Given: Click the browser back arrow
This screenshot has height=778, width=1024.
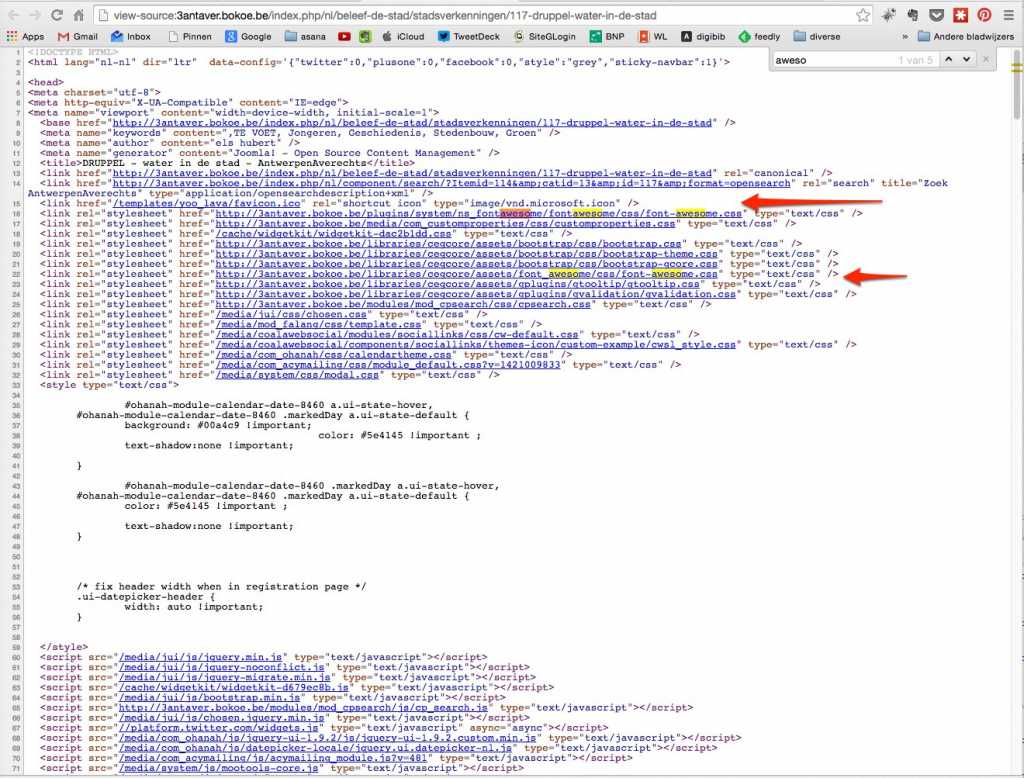Looking at the screenshot, I should click(14, 15).
